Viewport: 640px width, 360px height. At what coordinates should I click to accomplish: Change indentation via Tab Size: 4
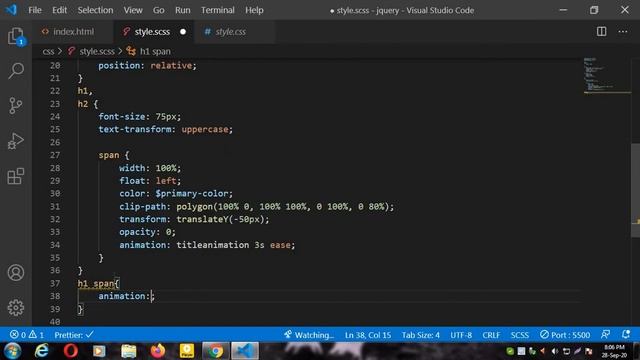click(420, 335)
